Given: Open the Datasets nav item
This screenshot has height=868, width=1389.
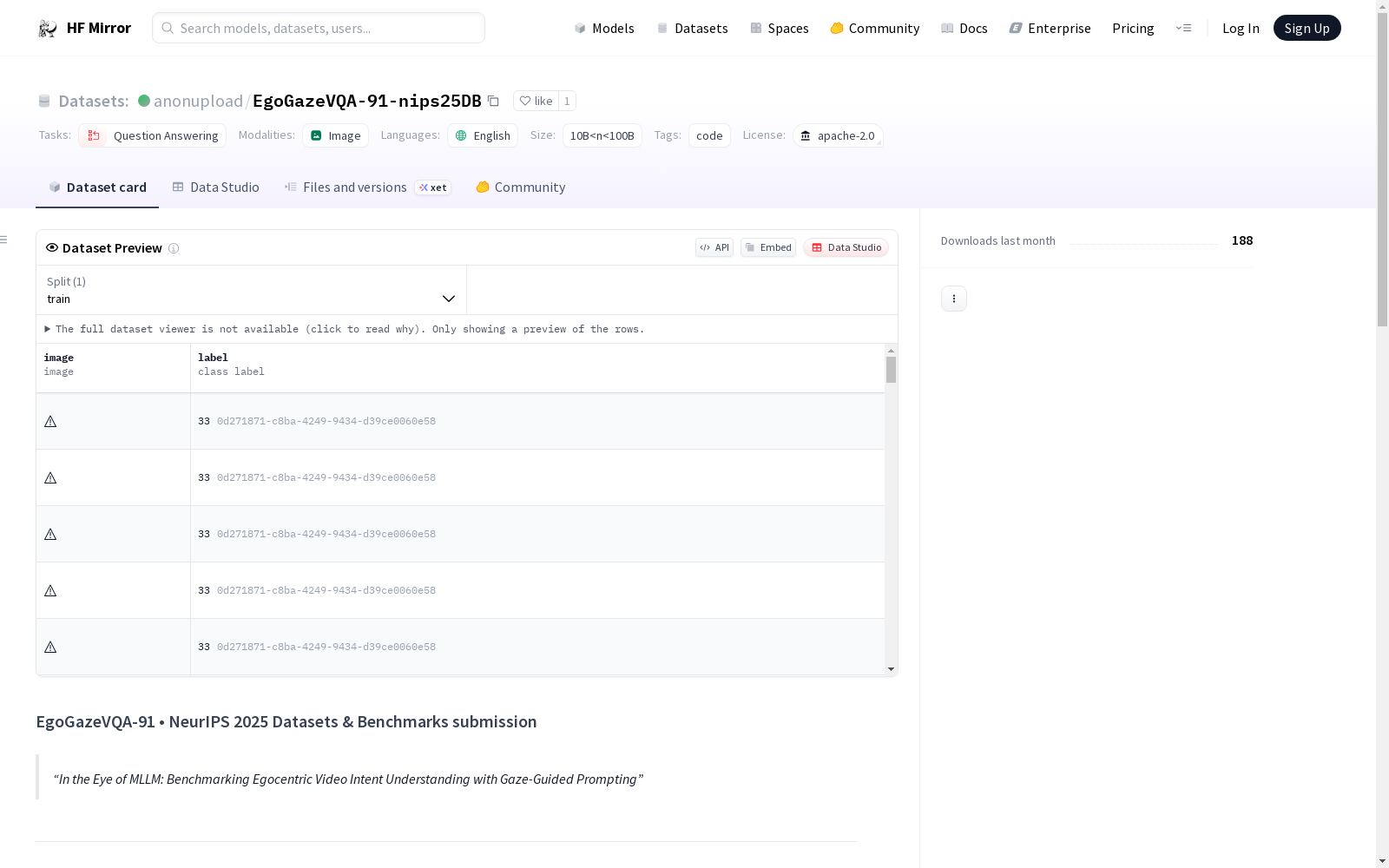Looking at the screenshot, I should [692, 28].
